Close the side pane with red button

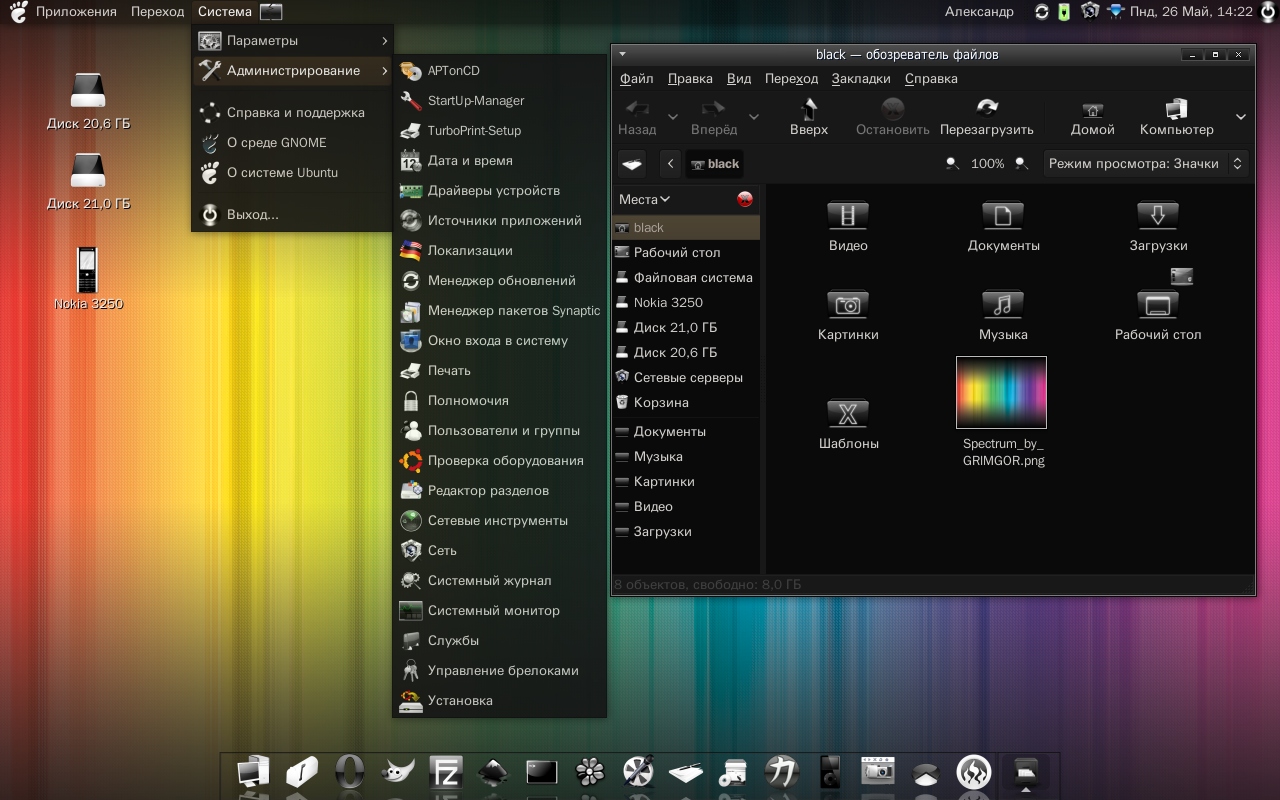coord(744,199)
